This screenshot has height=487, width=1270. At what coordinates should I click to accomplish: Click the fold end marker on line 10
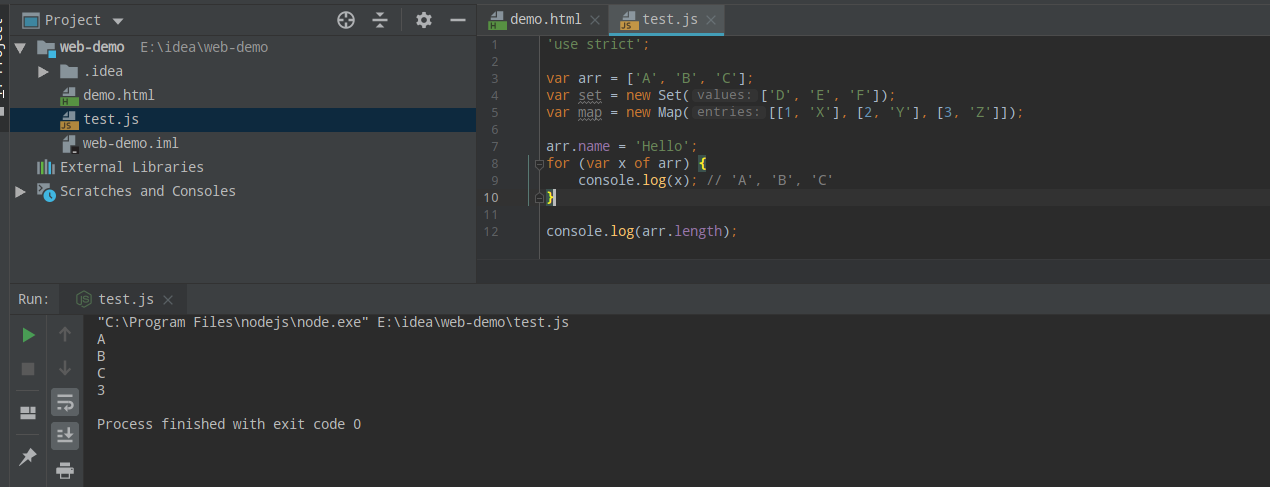tap(538, 198)
